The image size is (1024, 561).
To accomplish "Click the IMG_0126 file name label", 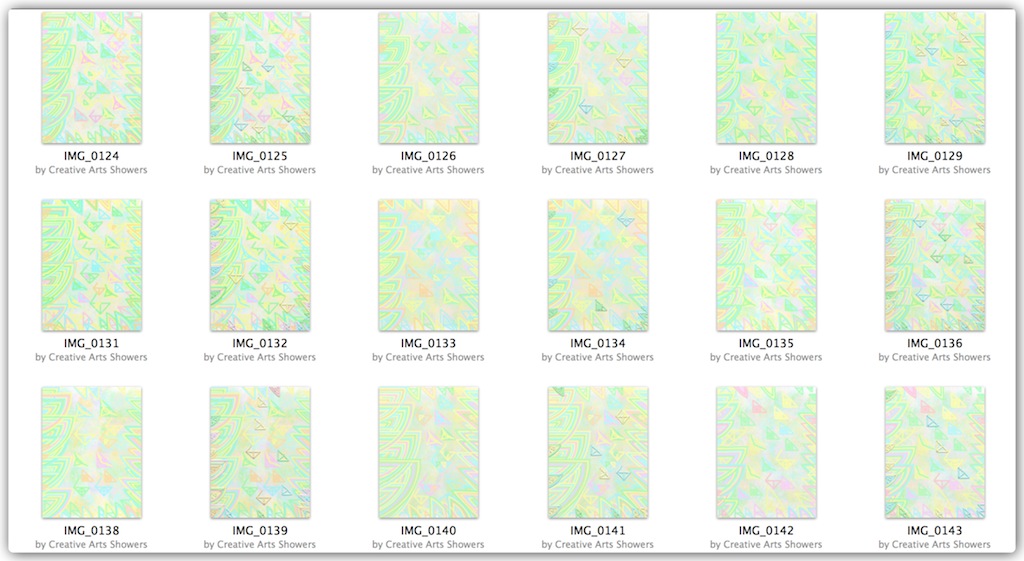I will [428, 156].
